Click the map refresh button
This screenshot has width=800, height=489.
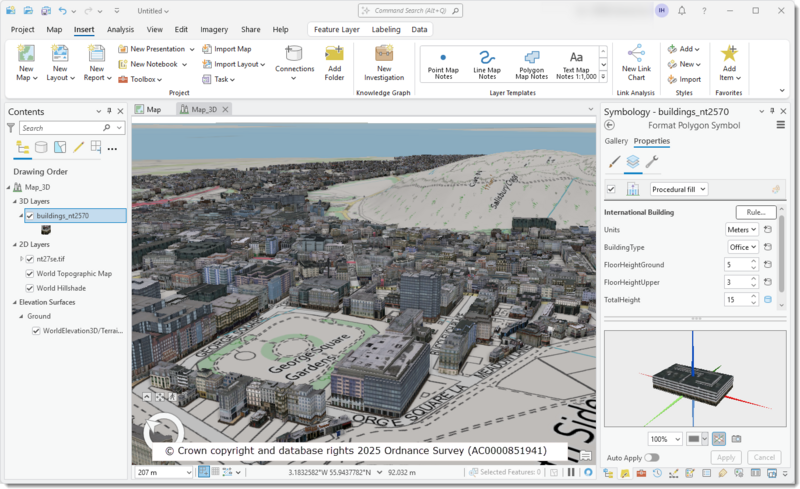(588, 472)
